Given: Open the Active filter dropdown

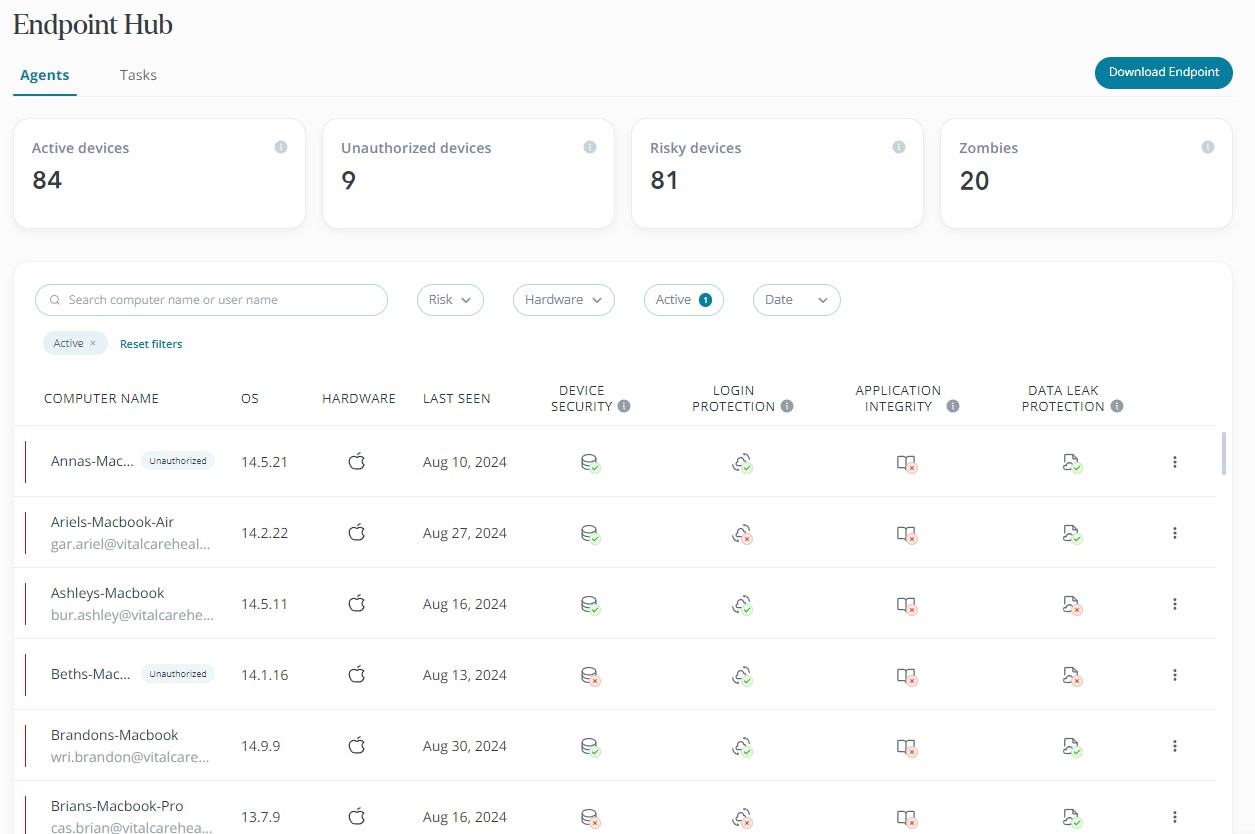Looking at the screenshot, I should coord(684,300).
